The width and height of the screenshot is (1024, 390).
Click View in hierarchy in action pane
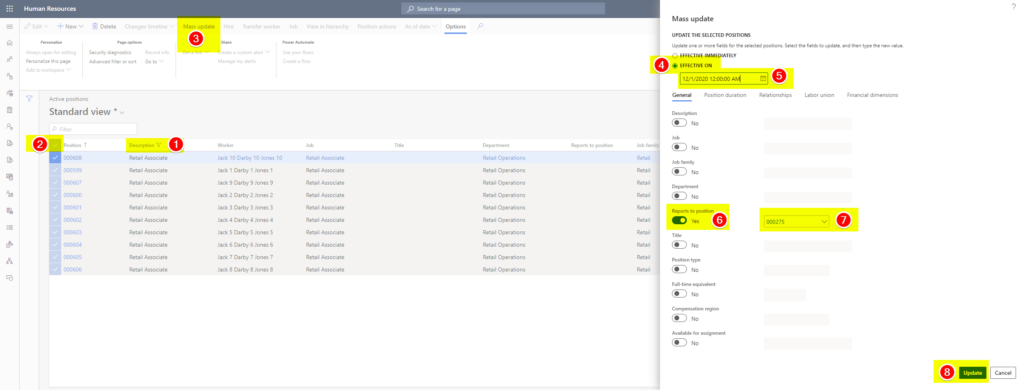click(x=328, y=26)
